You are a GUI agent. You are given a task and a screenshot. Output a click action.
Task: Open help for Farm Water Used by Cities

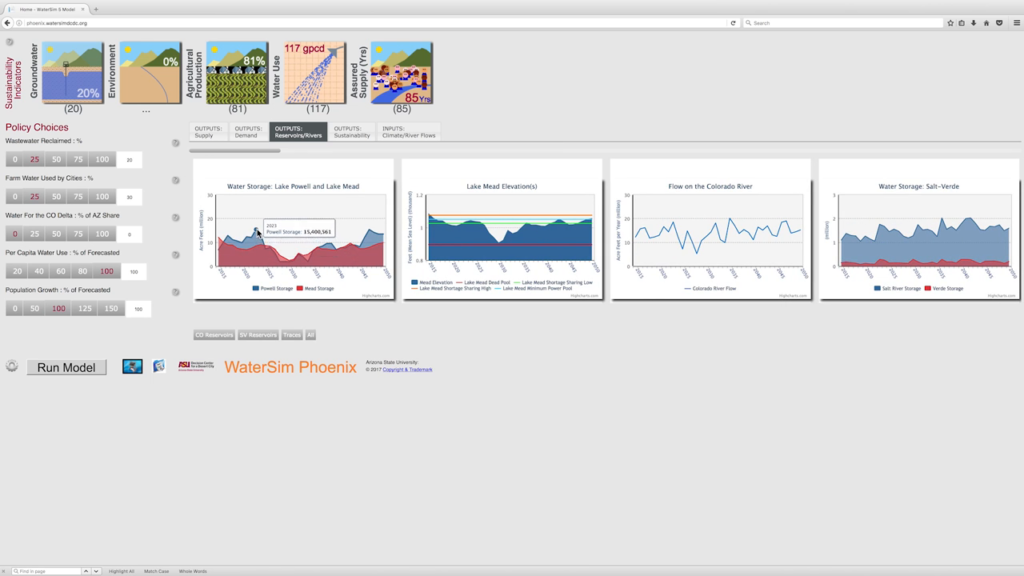[176, 180]
